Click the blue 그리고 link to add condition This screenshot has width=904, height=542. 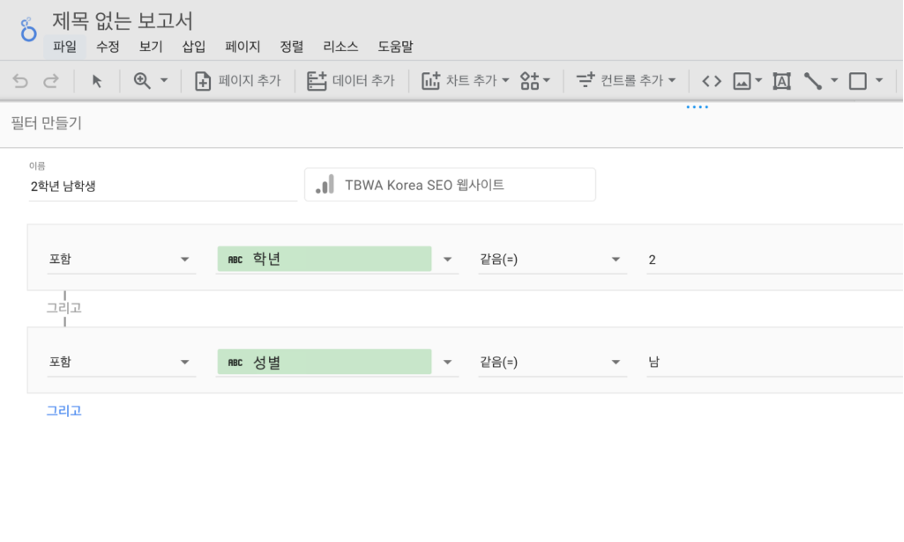click(64, 411)
